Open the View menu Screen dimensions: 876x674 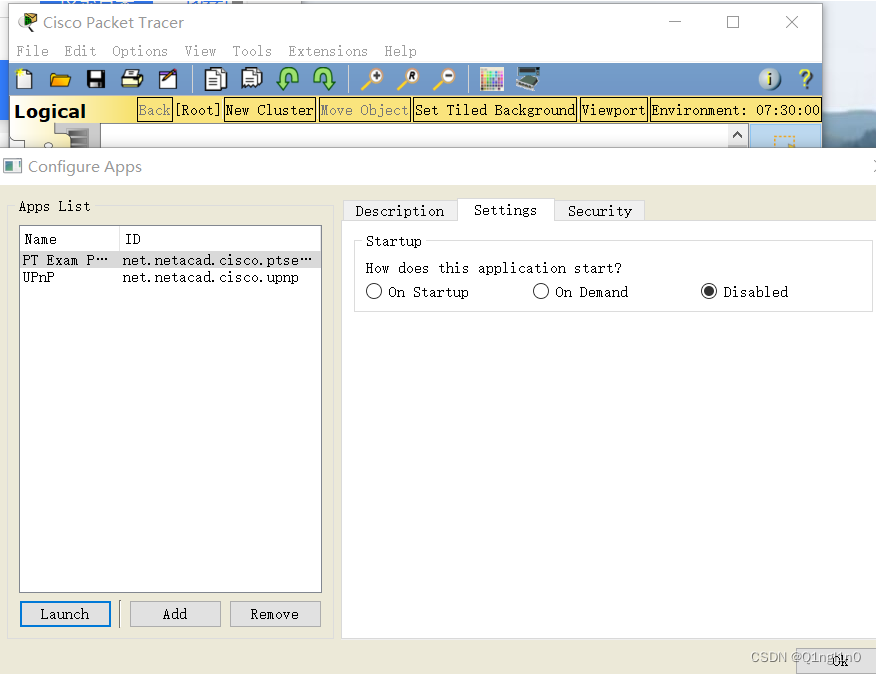(200, 51)
